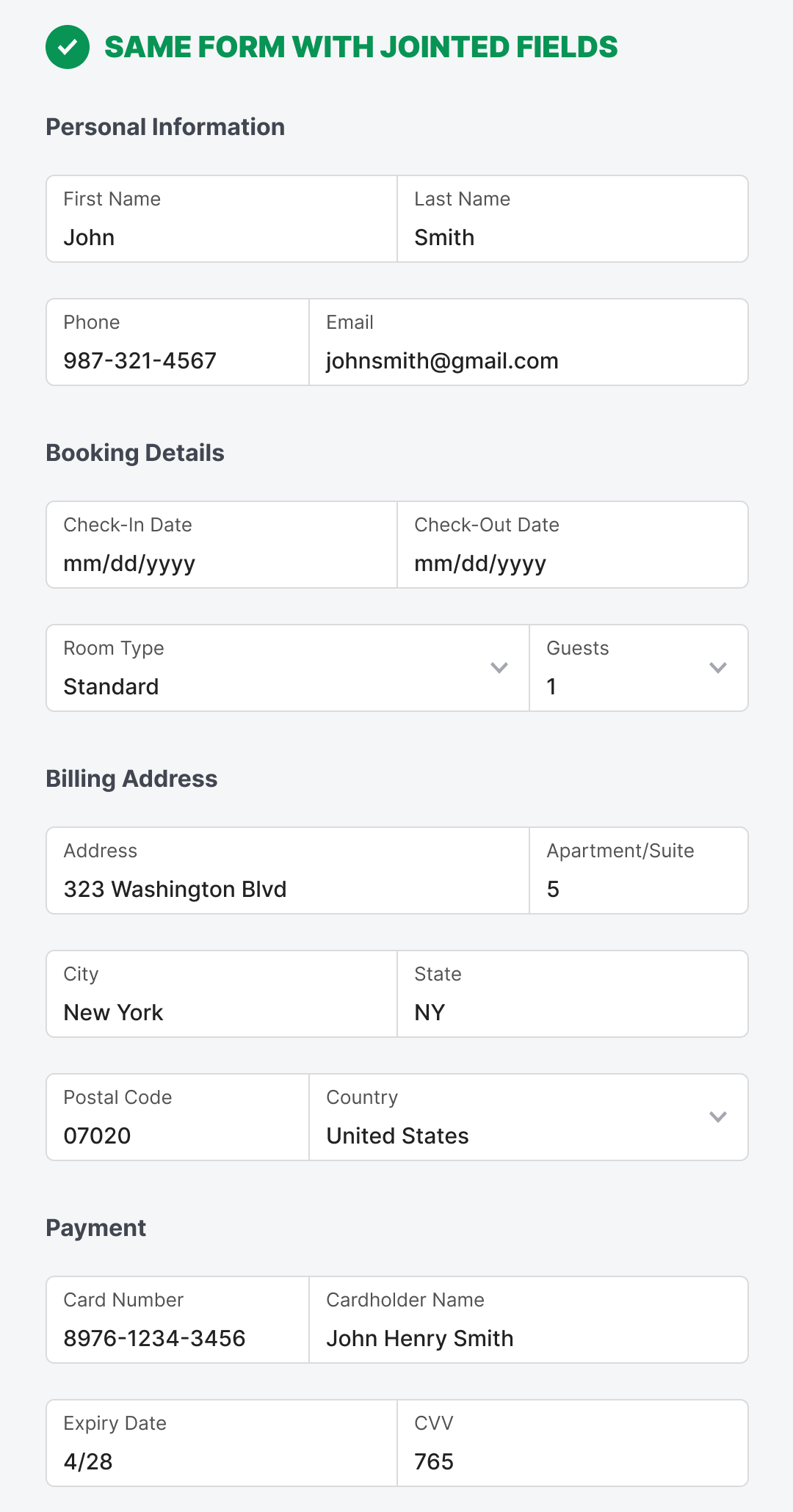Open the Guests dropdown

[x=639, y=668]
